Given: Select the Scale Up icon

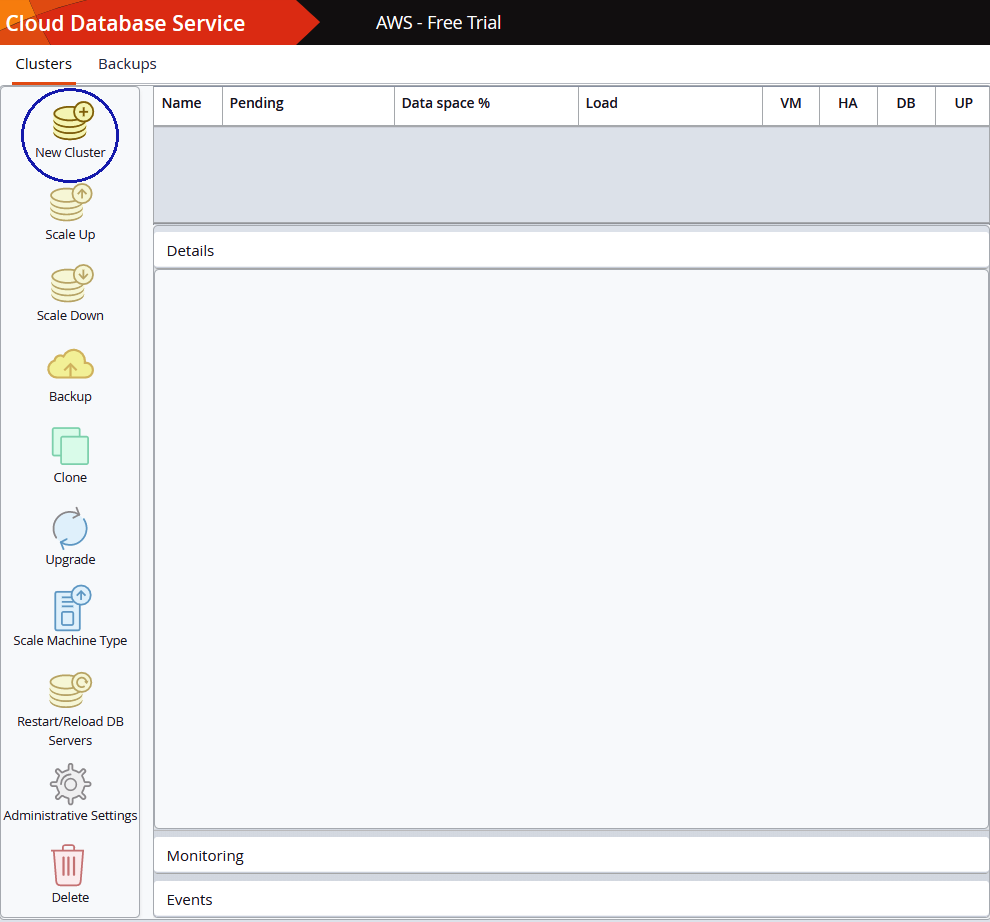Looking at the screenshot, I should click(x=70, y=204).
